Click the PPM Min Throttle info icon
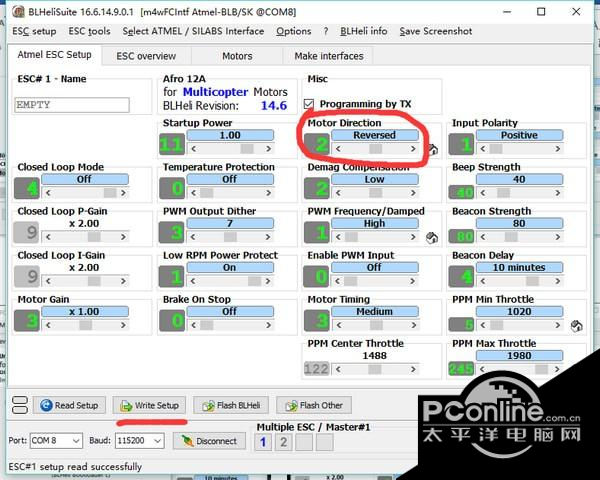 576,326
